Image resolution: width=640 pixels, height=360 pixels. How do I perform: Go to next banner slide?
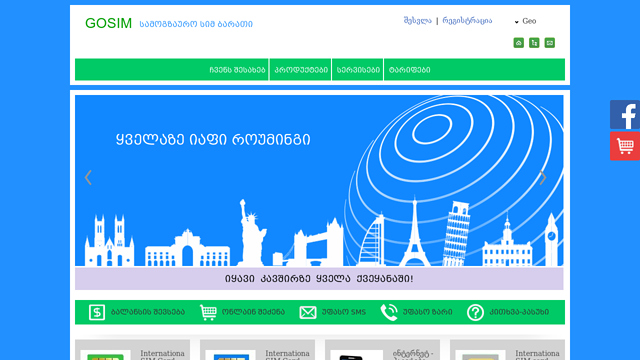click(543, 178)
